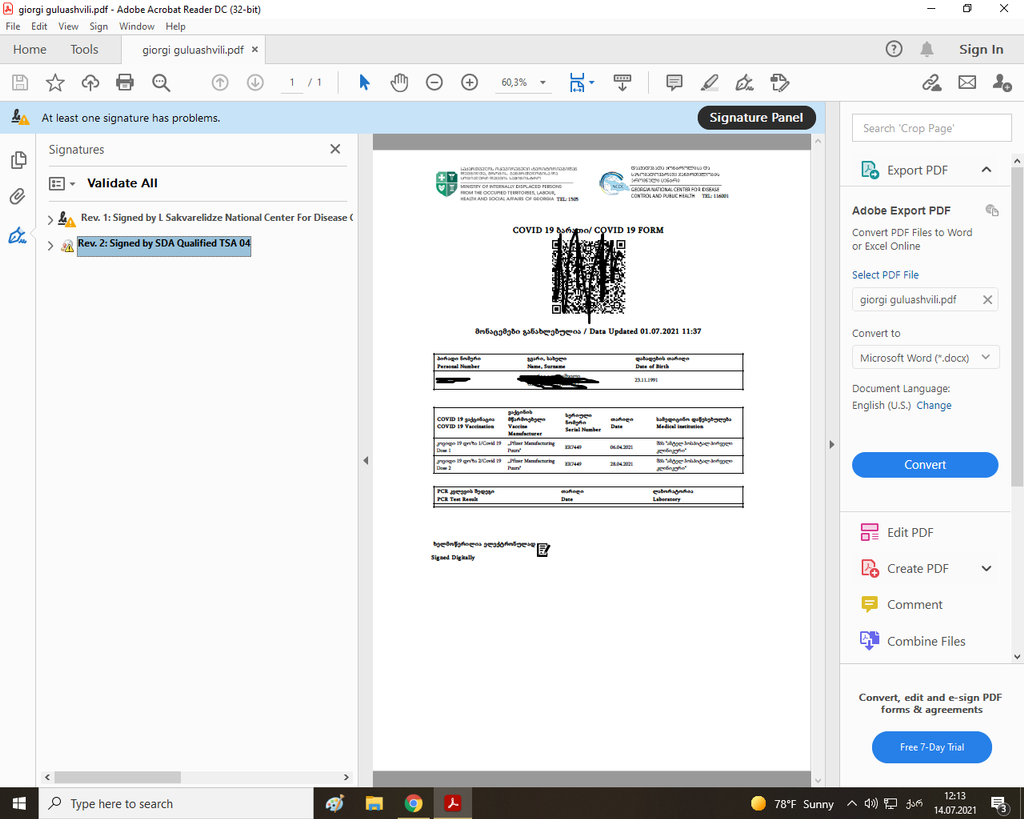This screenshot has width=1024, height=819.
Task: Click the upload to cloud icon
Action: [90, 82]
